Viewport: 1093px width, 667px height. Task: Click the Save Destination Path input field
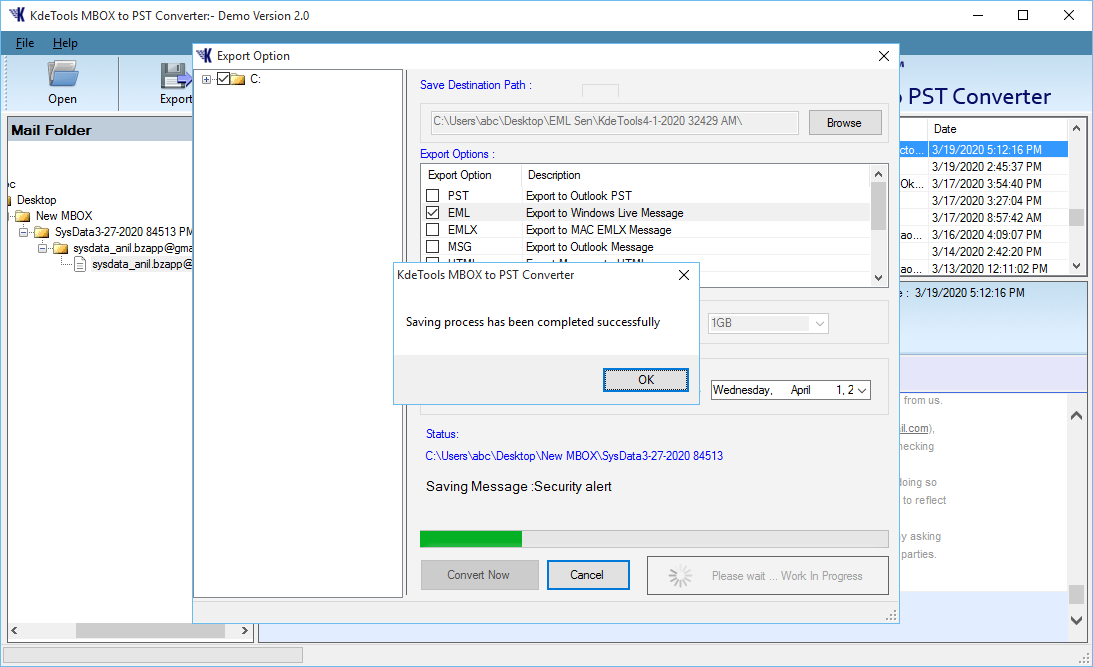(615, 122)
